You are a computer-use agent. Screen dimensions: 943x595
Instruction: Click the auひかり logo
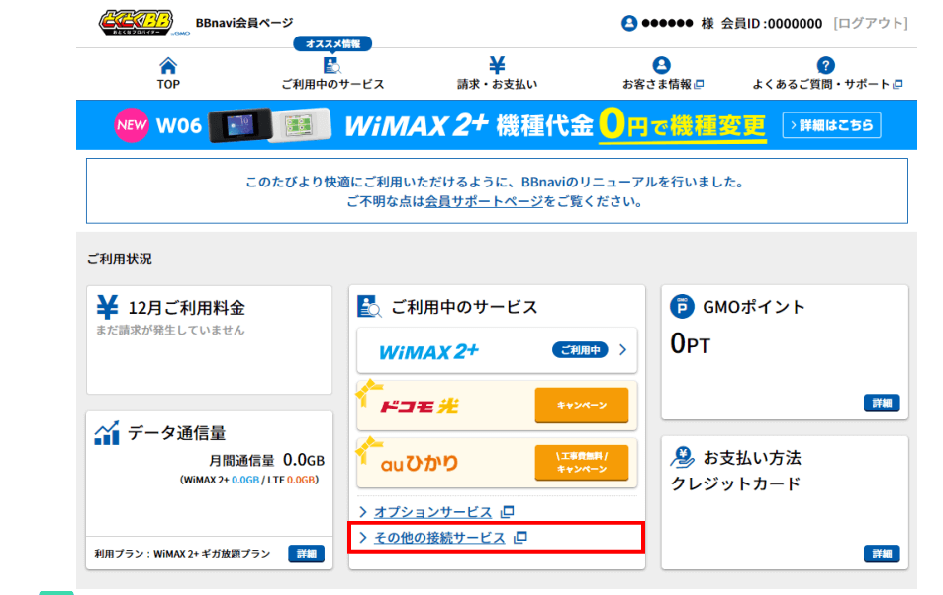pyautogui.click(x=419, y=463)
